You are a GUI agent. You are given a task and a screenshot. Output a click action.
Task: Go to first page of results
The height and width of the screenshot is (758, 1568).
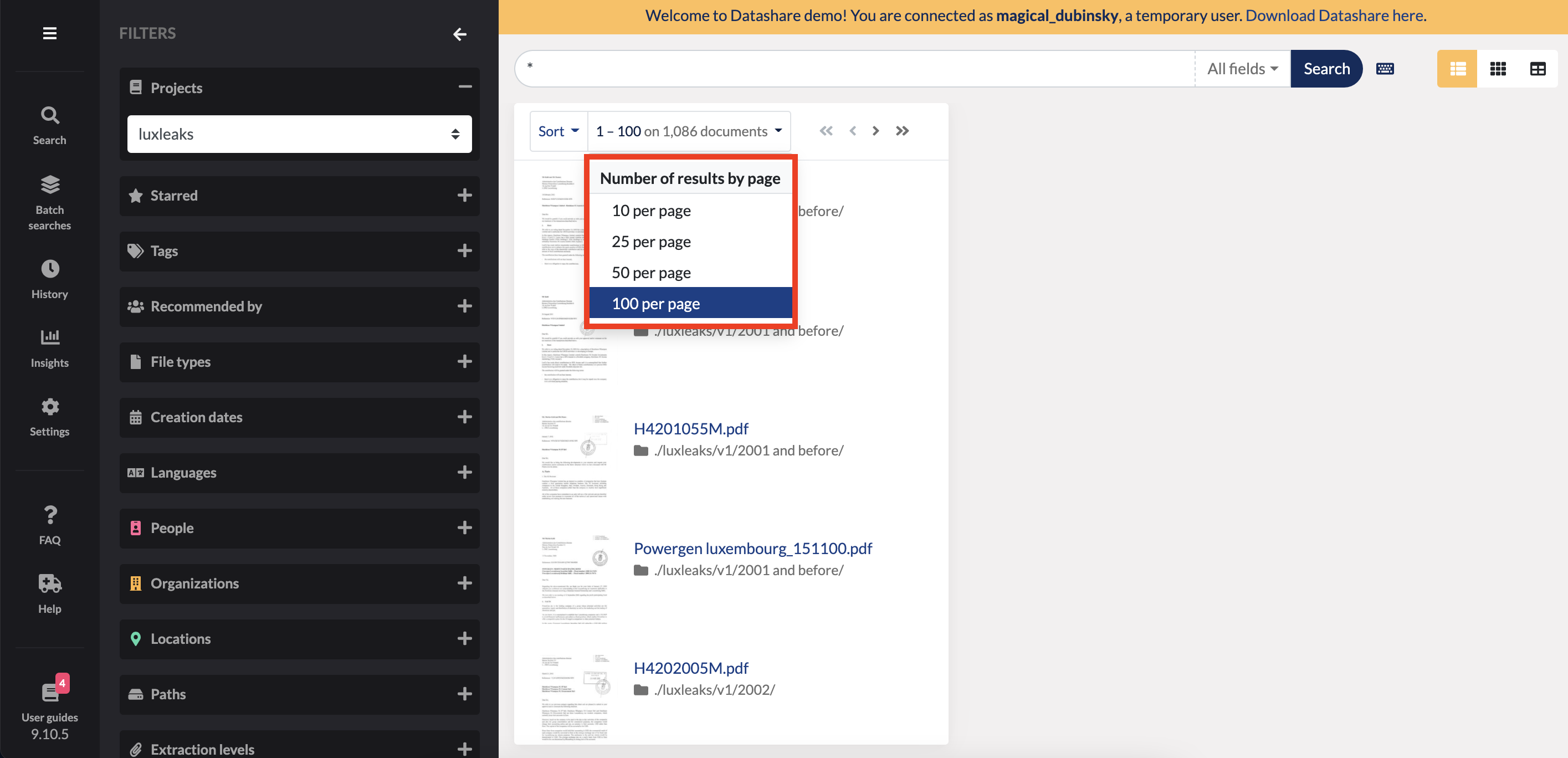coord(826,131)
